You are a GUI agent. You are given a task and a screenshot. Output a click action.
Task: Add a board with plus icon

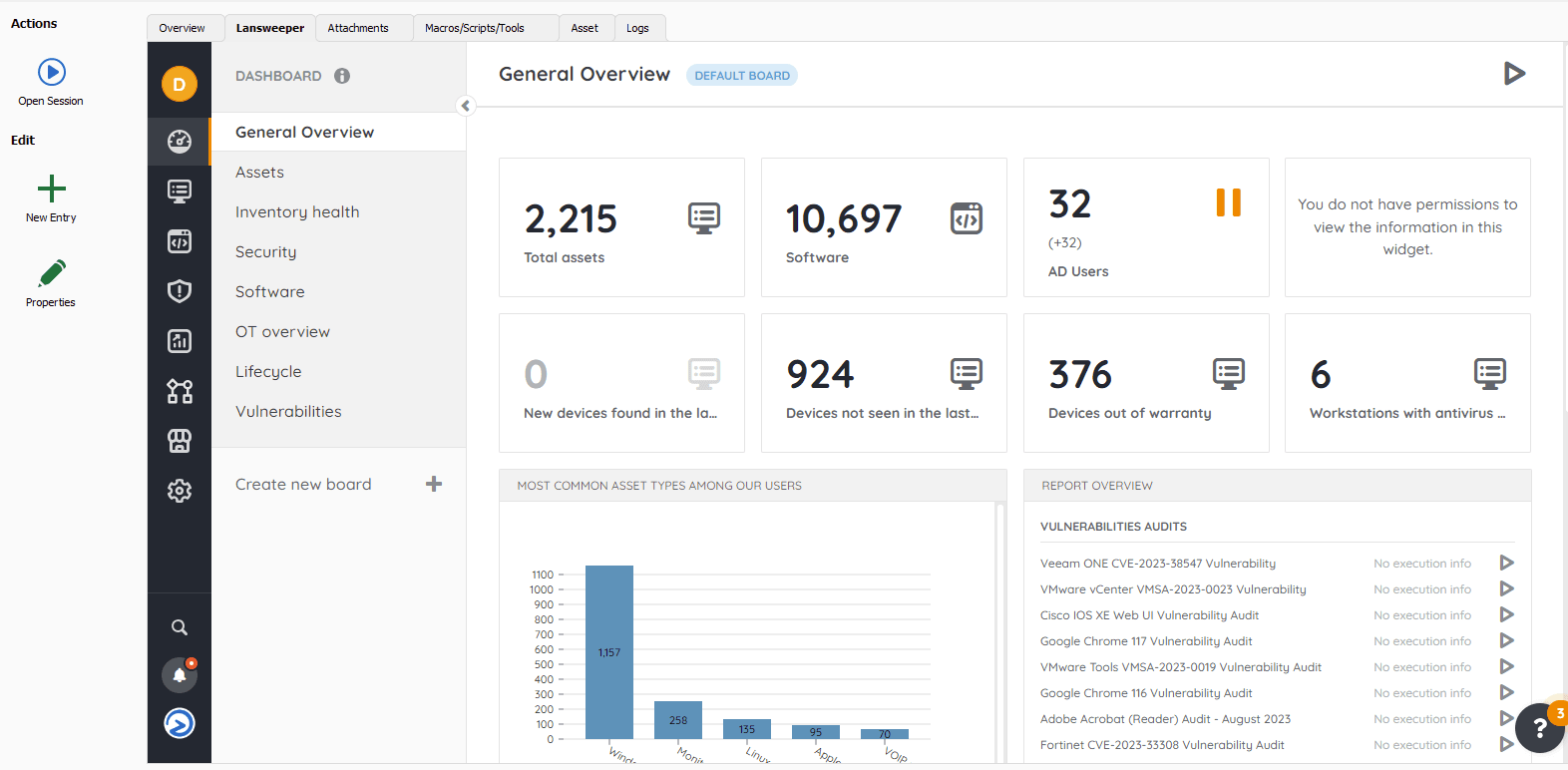pyautogui.click(x=434, y=484)
